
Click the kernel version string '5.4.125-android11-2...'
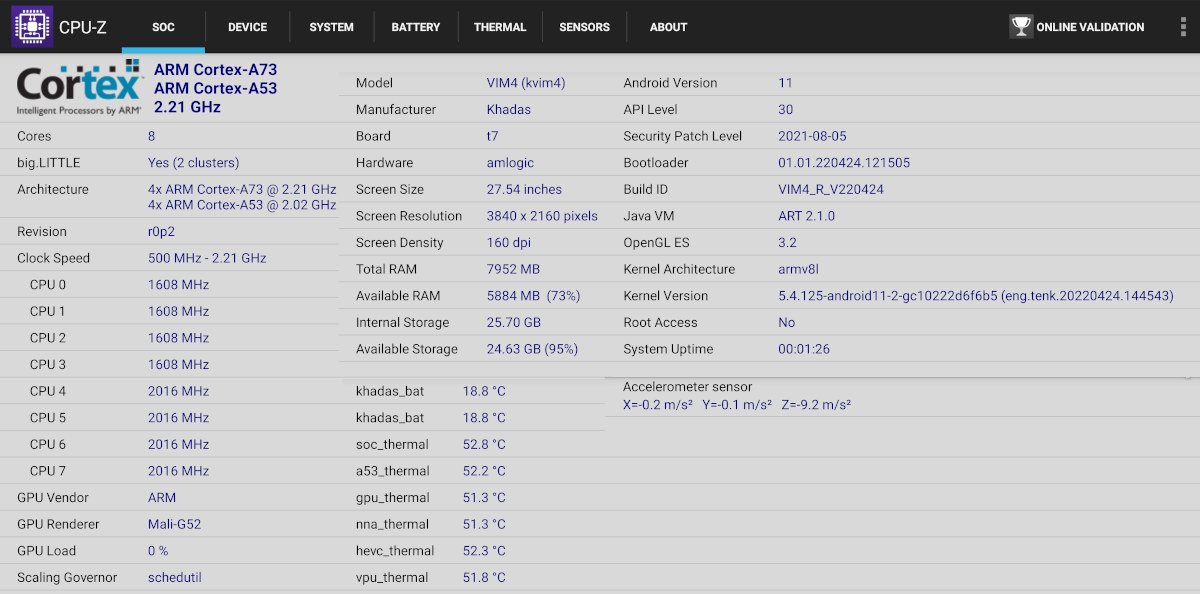pos(976,296)
